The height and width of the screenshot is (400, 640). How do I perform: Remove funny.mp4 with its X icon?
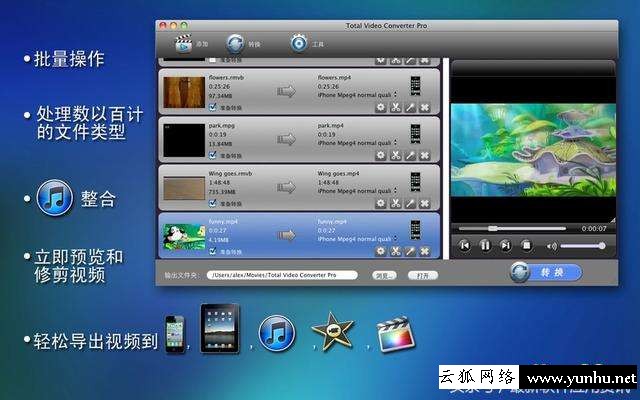pos(424,251)
